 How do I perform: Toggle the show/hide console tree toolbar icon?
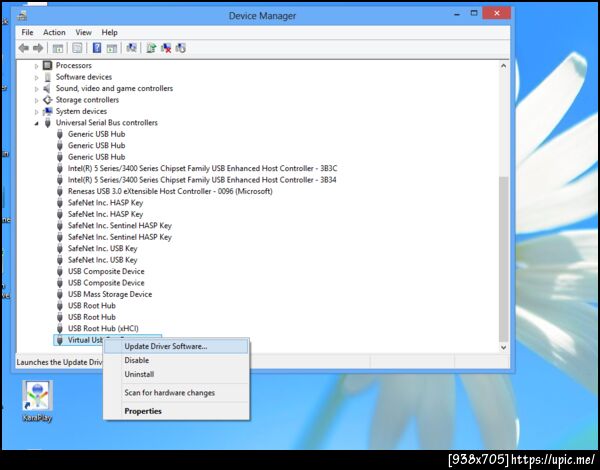[x=58, y=48]
